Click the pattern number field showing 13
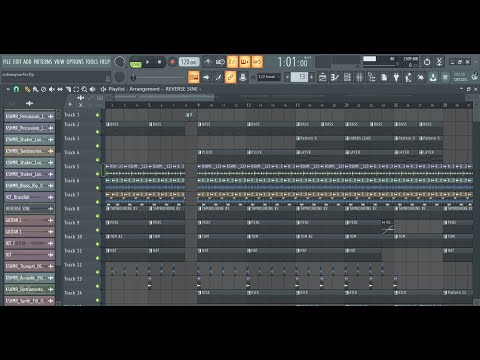 (x=299, y=77)
